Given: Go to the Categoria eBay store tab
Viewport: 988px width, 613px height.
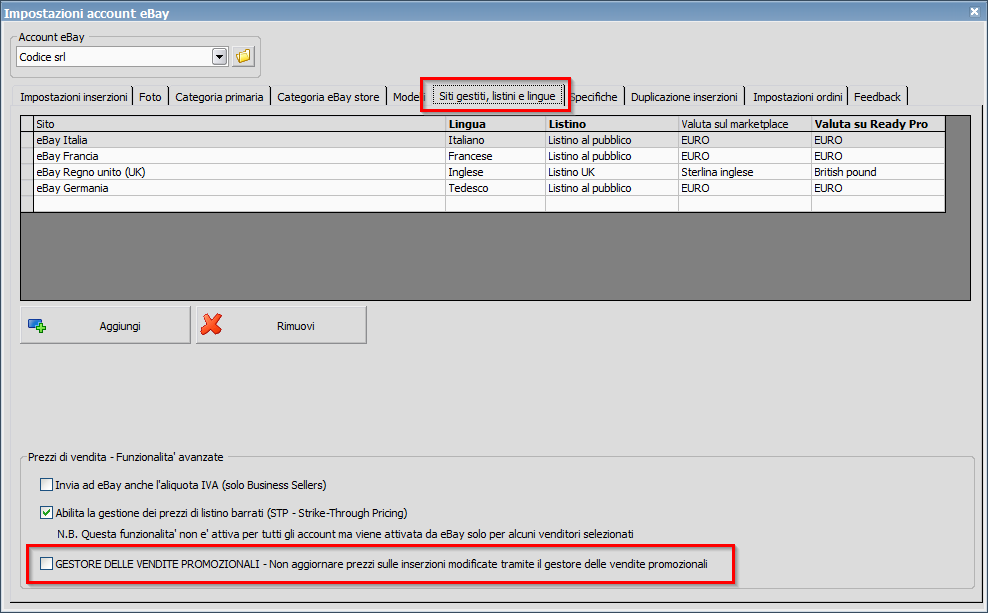Looking at the screenshot, I should click(x=328, y=96).
